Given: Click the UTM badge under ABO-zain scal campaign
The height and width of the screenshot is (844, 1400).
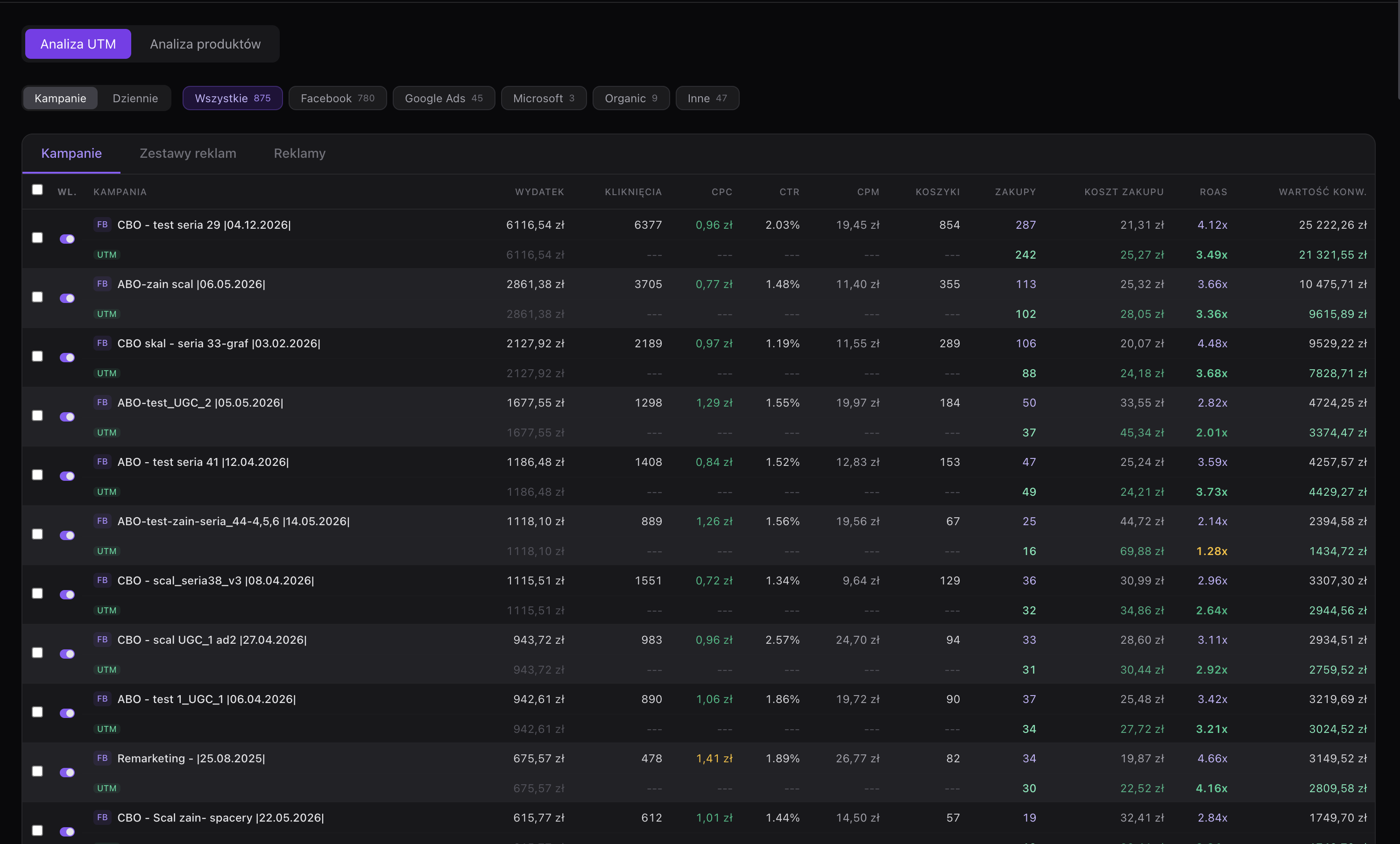Looking at the screenshot, I should [x=107, y=314].
